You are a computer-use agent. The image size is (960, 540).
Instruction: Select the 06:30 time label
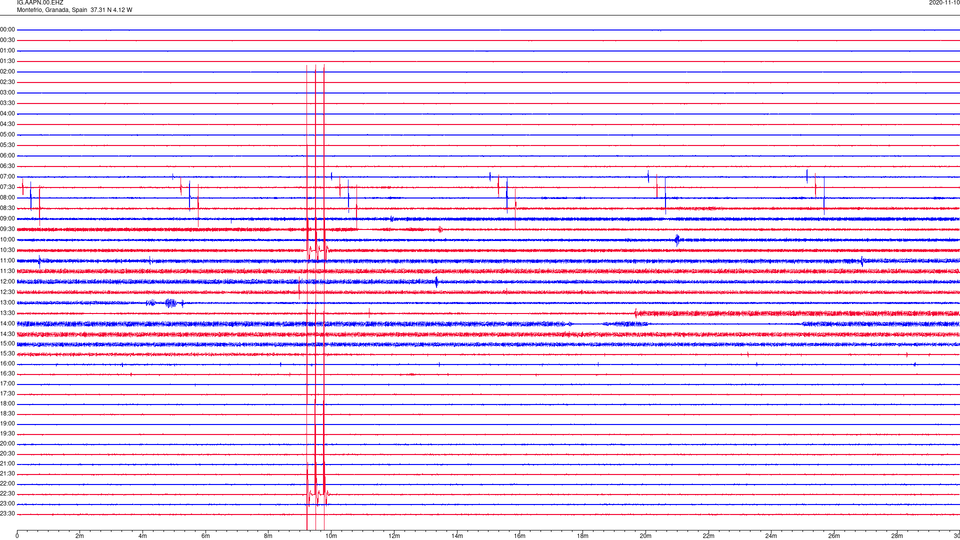[x=8, y=166]
